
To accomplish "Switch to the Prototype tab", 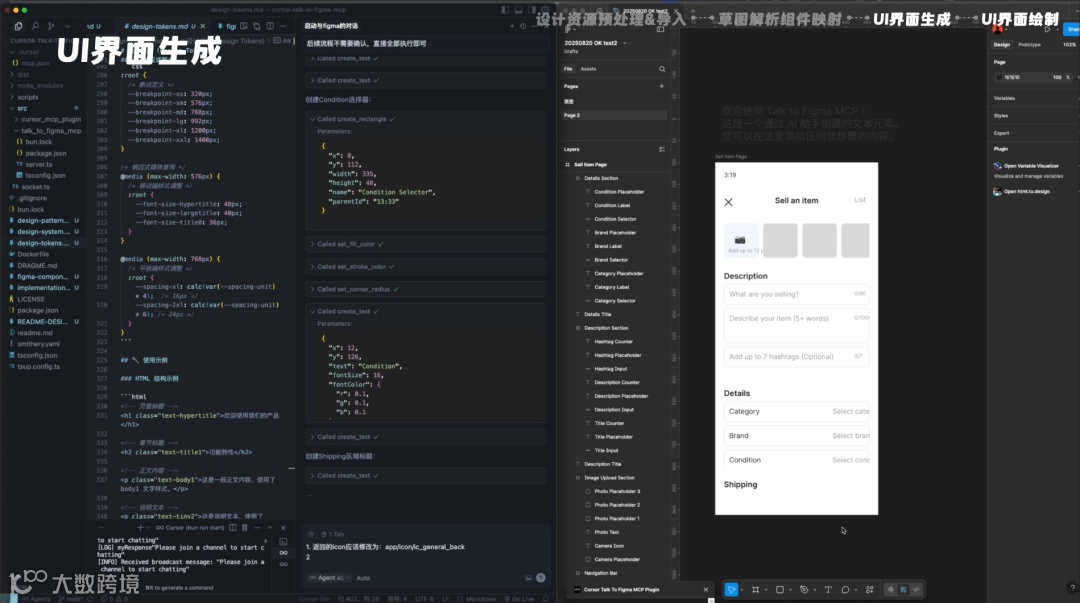I will (1028, 45).
